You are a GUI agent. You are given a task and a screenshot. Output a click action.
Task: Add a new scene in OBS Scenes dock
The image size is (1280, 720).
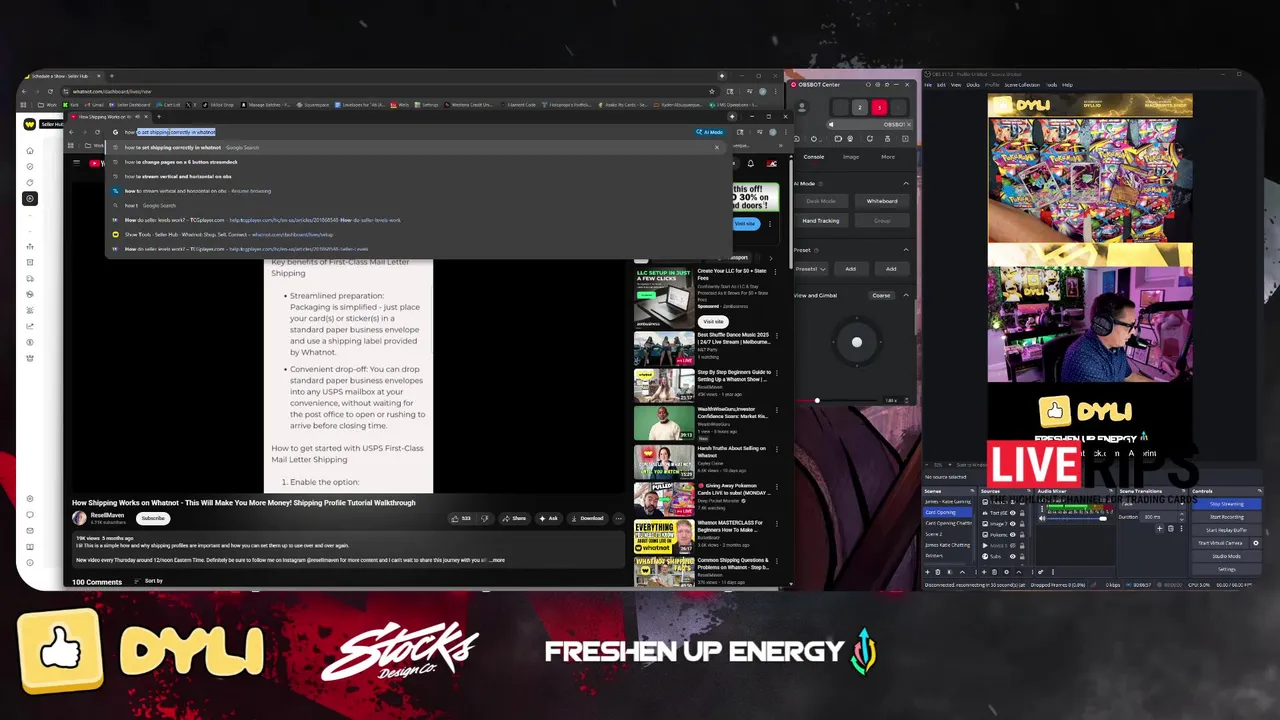(927, 572)
